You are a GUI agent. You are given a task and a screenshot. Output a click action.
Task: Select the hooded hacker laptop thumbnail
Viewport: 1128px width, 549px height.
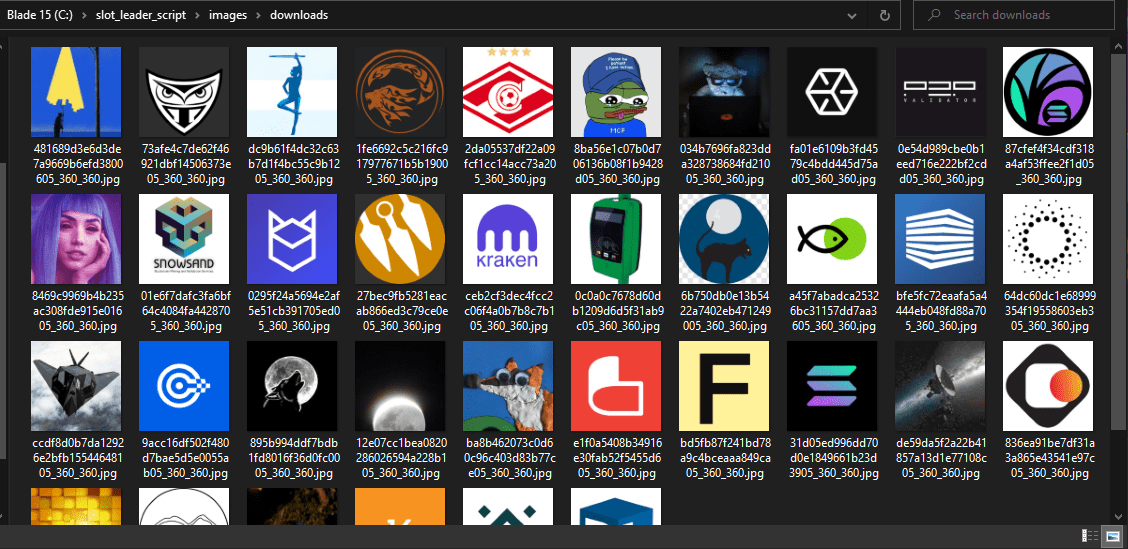[724, 91]
